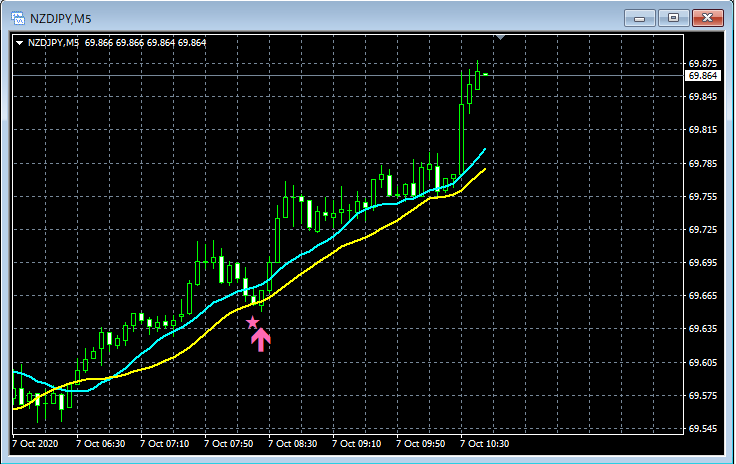The width and height of the screenshot is (736, 464).
Task: Select the tall bullish candle at 10:30
Action: tap(461, 138)
